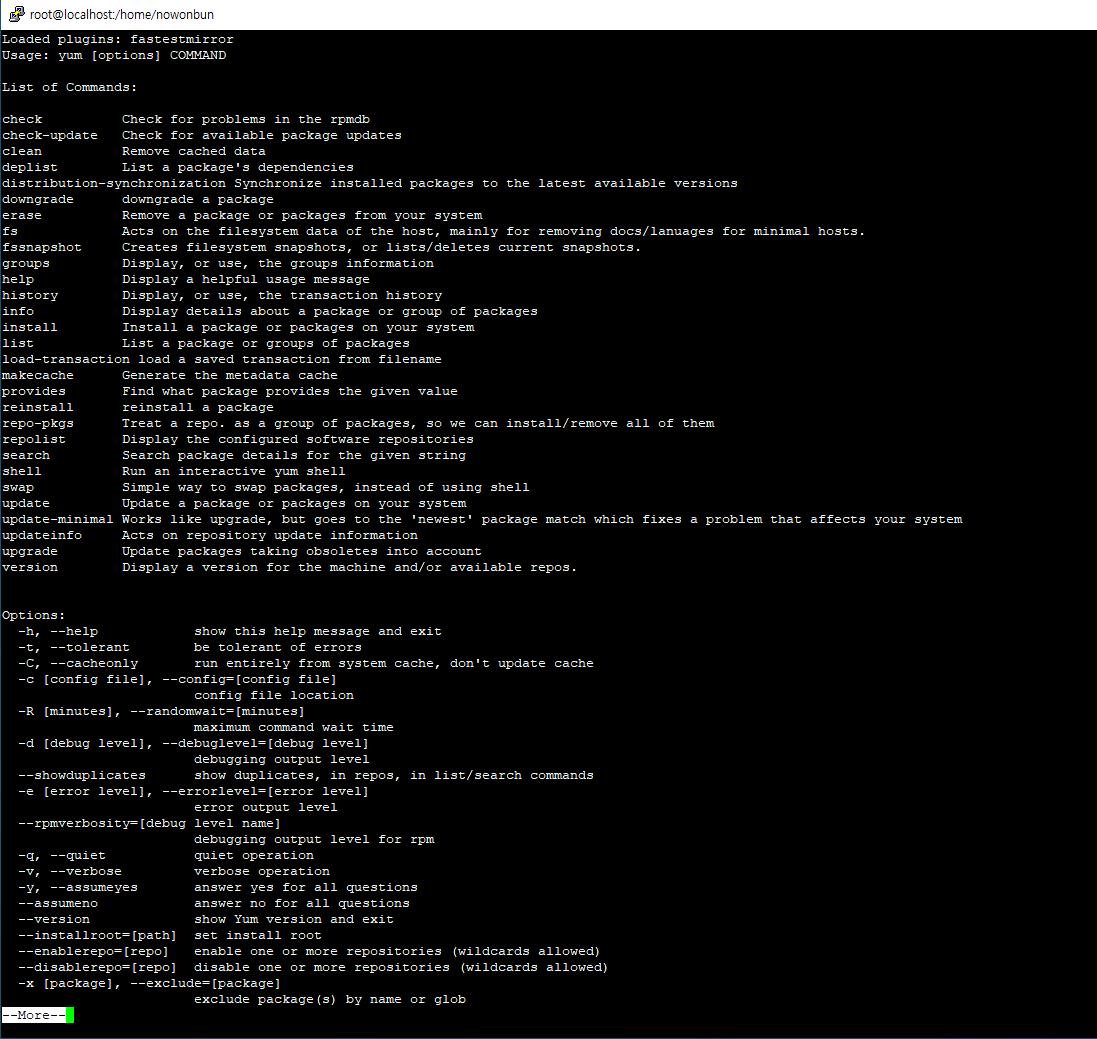Click the 'provides' command name
The image size is (1097, 1039).
coord(34,392)
